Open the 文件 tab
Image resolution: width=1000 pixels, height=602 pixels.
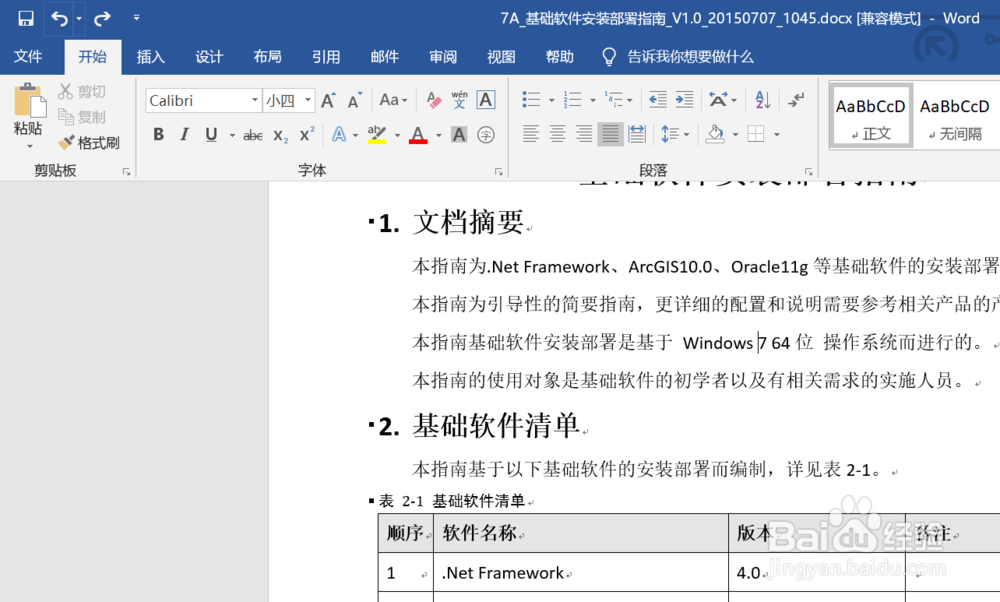point(28,57)
